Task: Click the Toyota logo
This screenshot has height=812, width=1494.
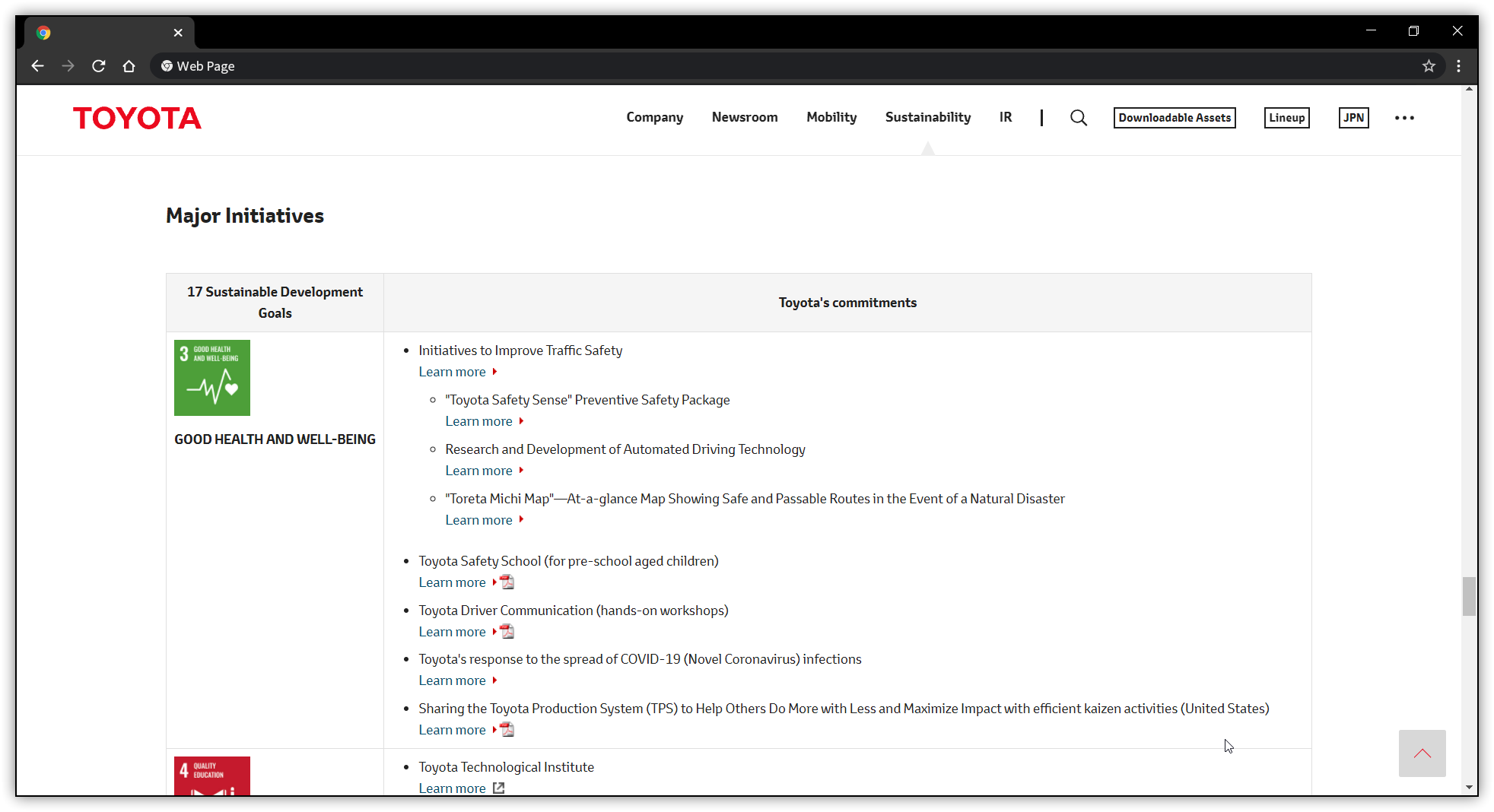Action: pyautogui.click(x=137, y=118)
